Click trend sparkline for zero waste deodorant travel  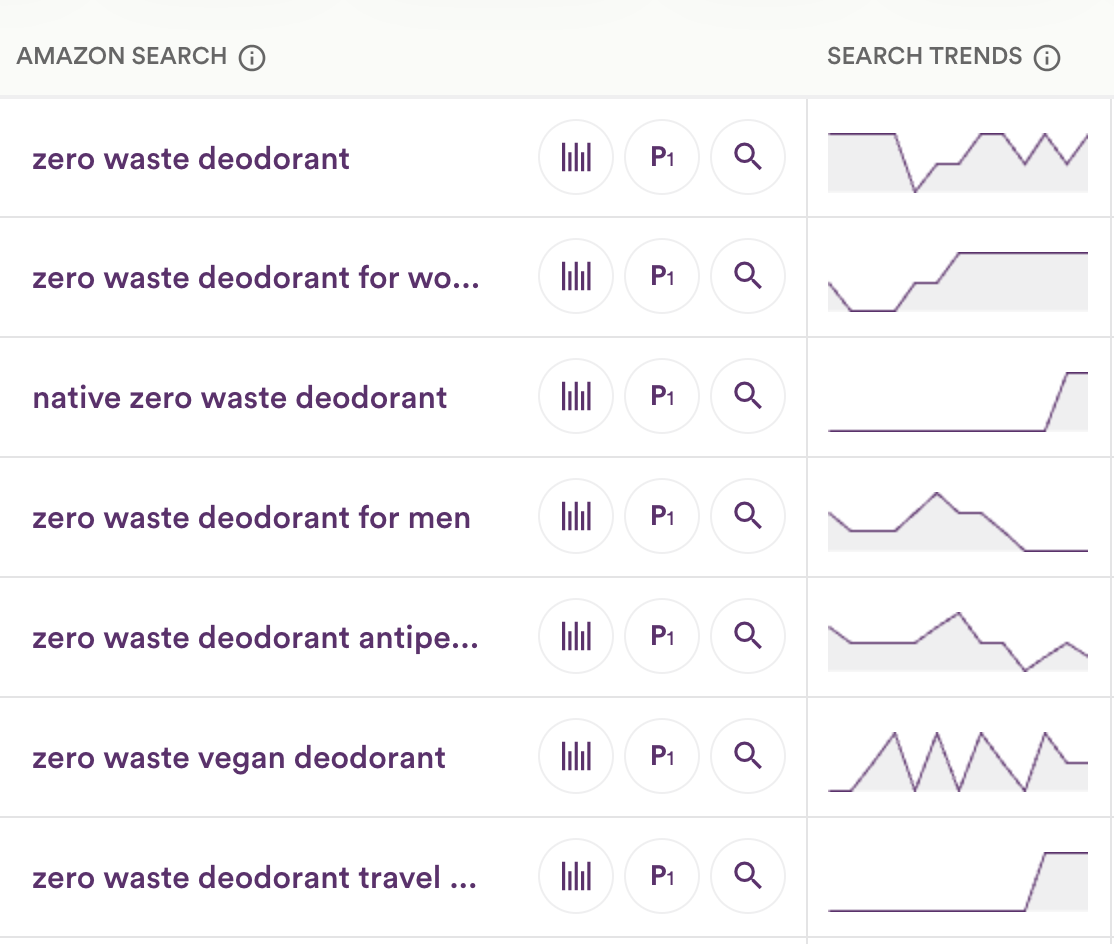tap(958, 881)
